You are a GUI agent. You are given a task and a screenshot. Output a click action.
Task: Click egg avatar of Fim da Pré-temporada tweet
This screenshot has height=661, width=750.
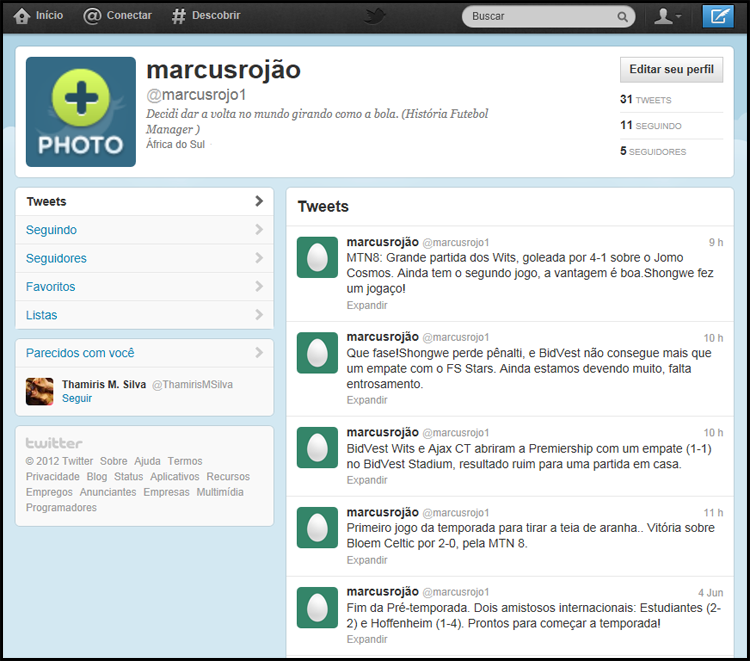[317, 607]
